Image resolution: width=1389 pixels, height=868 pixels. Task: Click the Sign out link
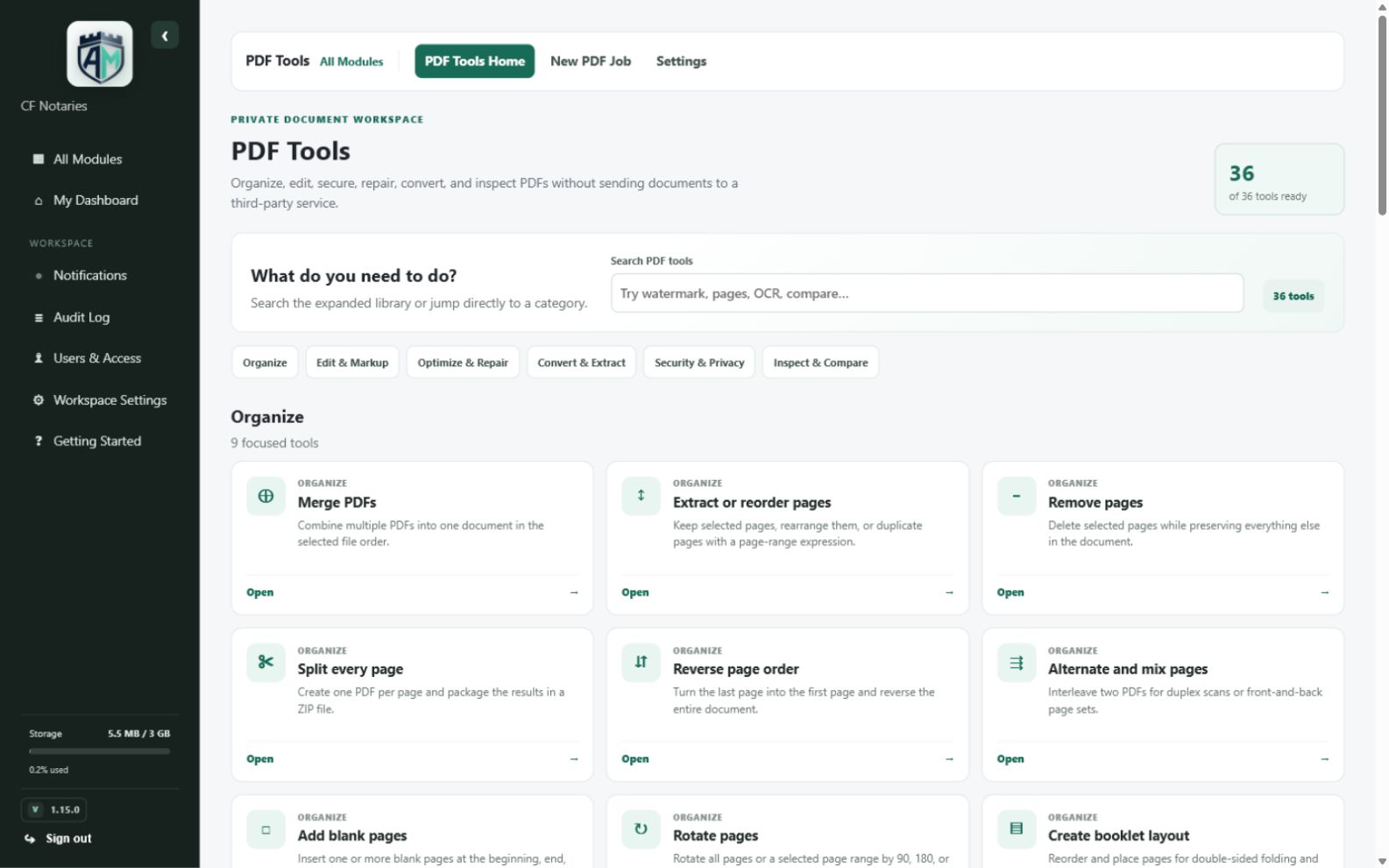pos(68,839)
